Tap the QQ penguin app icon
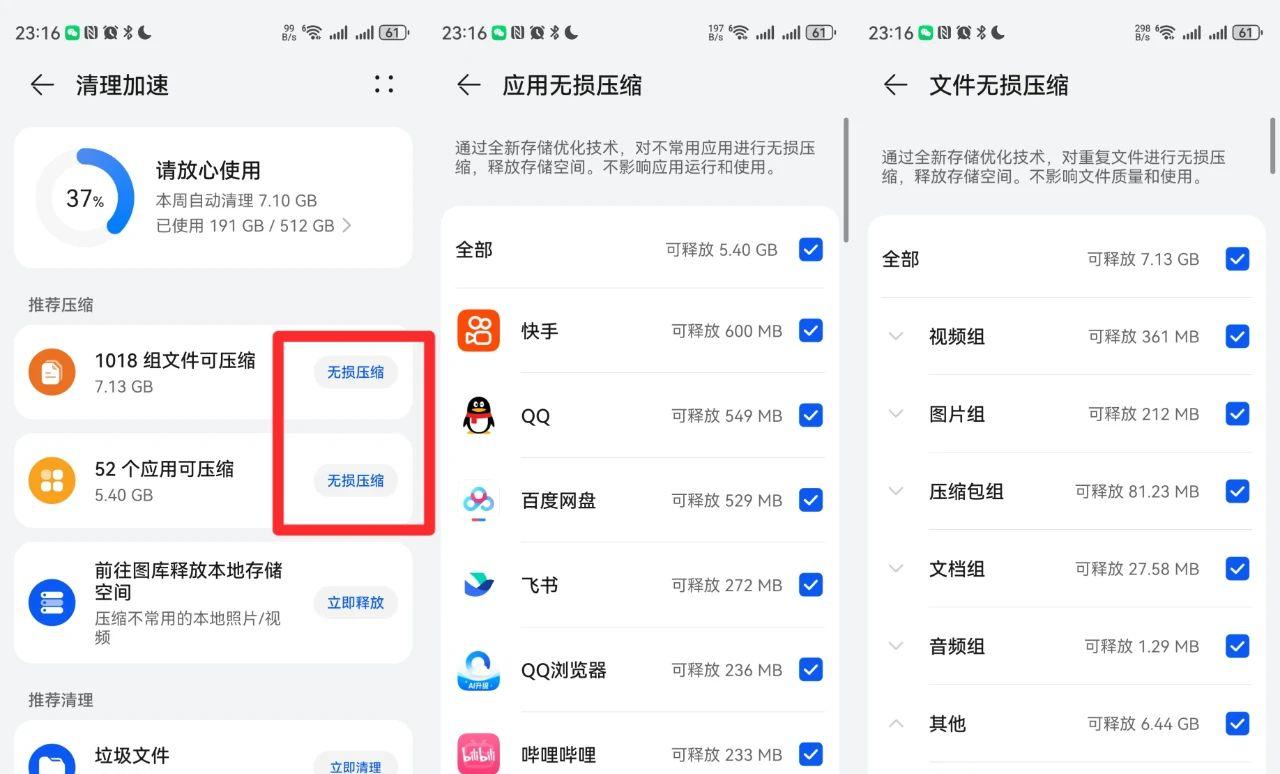Screen dimensions: 1280x774 point(479,415)
